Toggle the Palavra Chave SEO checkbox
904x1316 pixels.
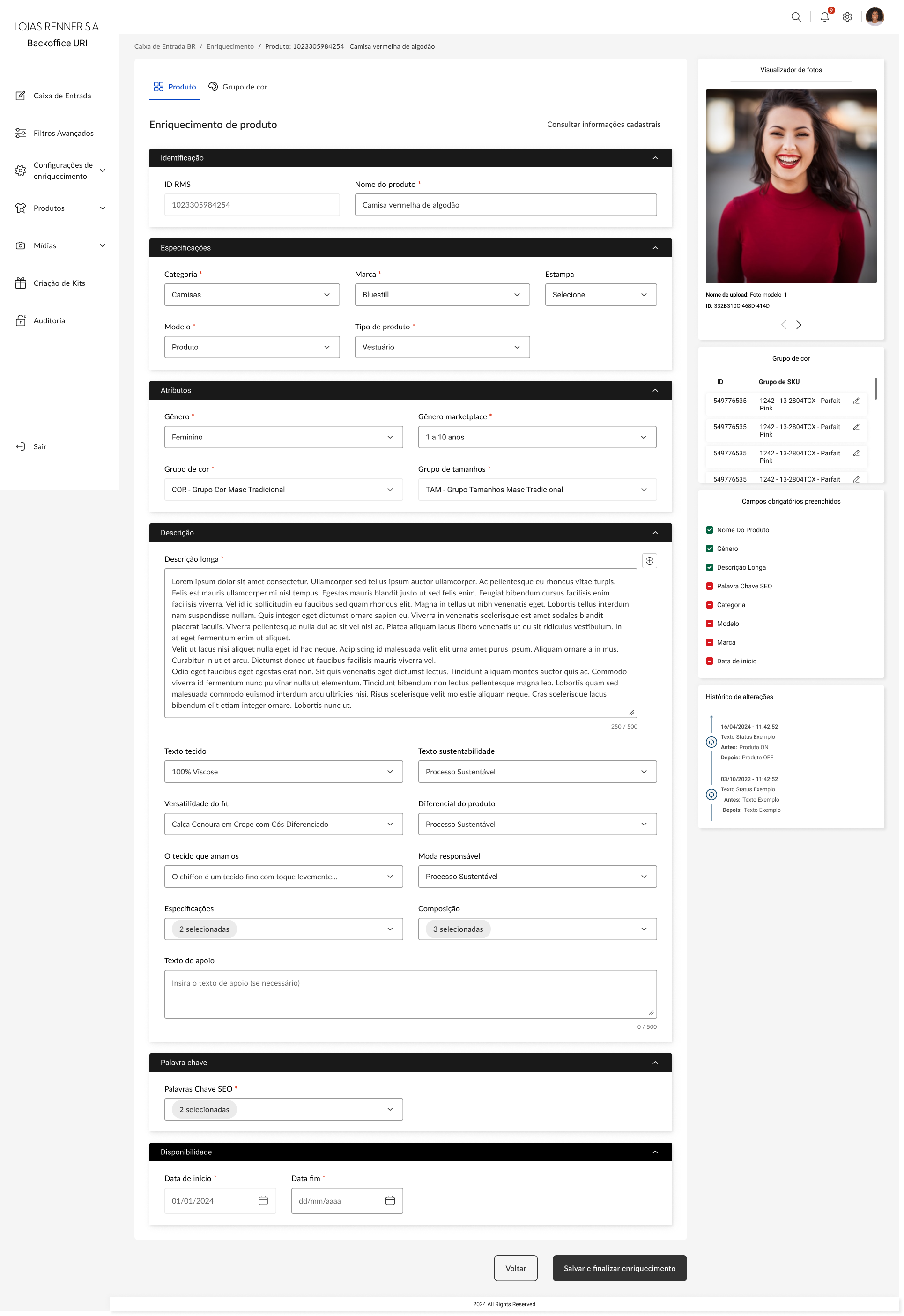(709, 586)
